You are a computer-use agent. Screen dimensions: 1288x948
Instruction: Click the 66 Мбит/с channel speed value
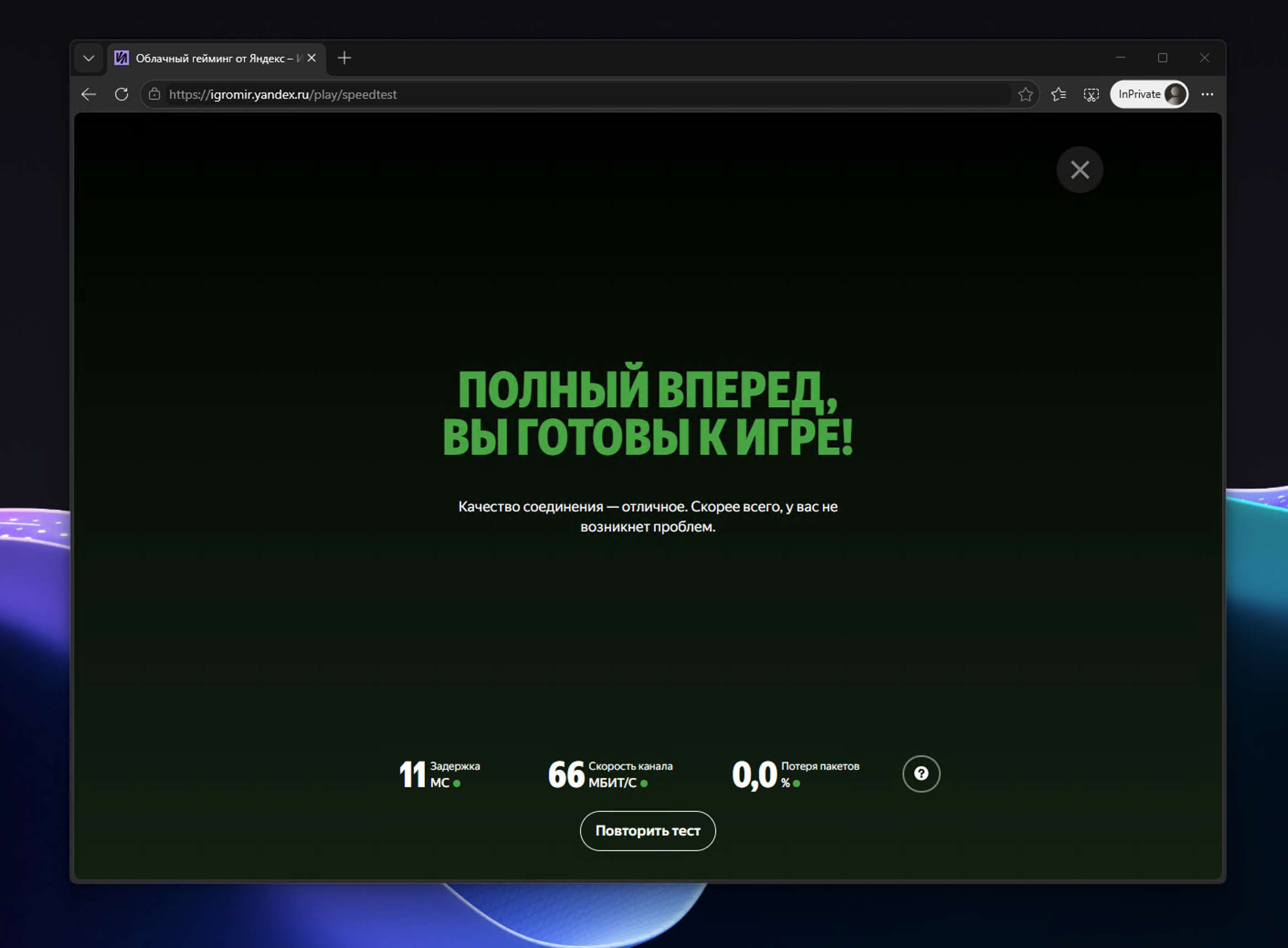click(566, 774)
